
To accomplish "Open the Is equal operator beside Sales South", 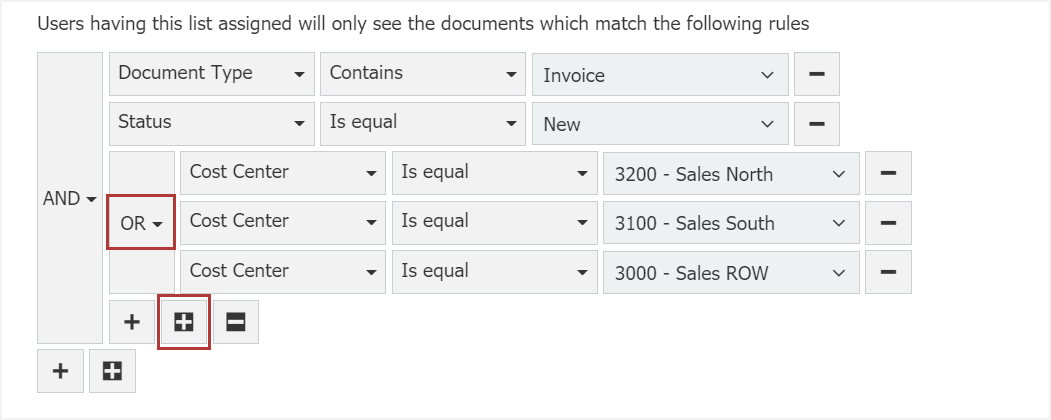I will [x=494, y=222].
